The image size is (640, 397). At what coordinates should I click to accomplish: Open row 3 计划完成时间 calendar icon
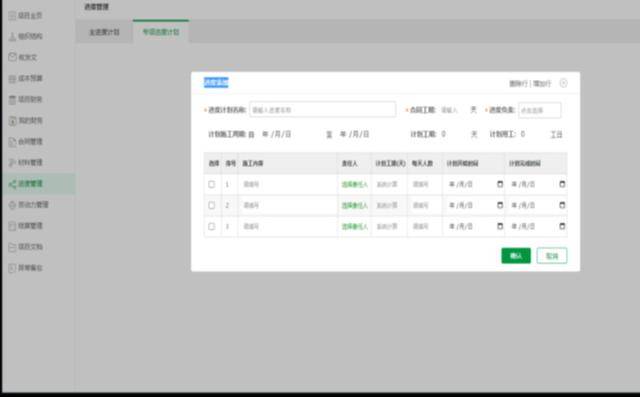click(x=562, y=226)
